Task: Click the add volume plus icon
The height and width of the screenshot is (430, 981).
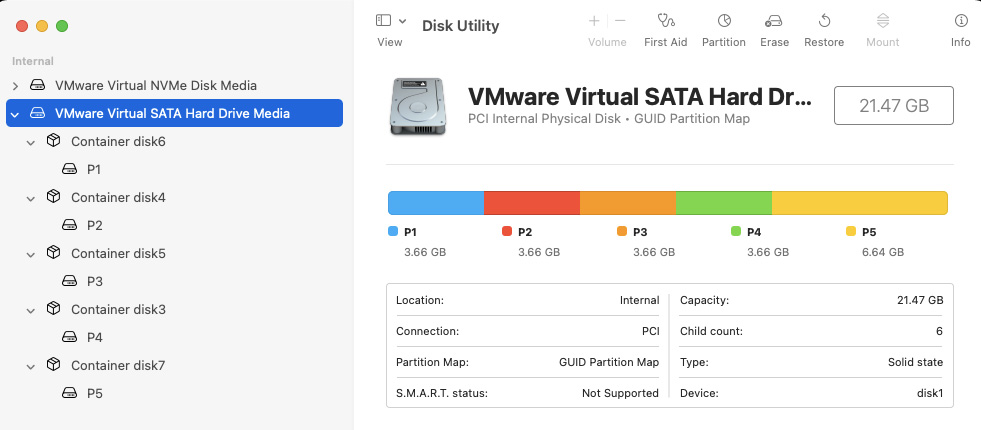Action: [x=594, y=21]
